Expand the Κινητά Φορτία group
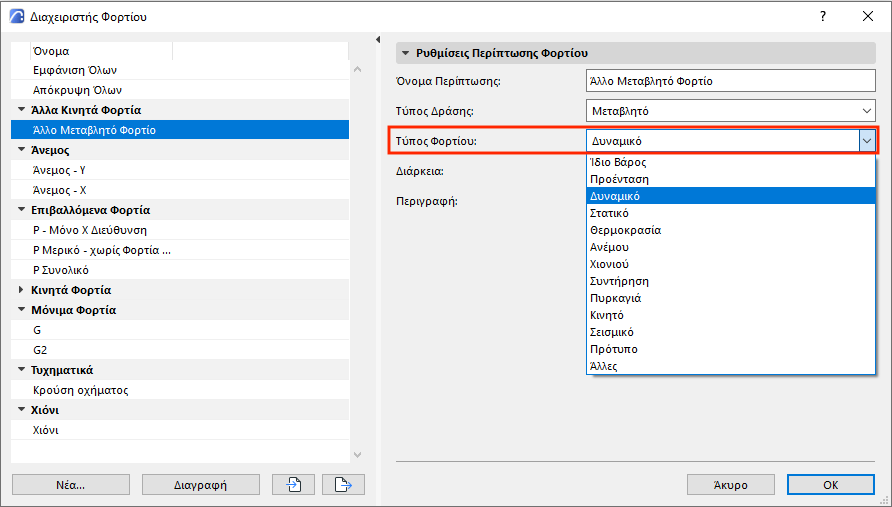 pyautogui.click(x=21, y=290)
